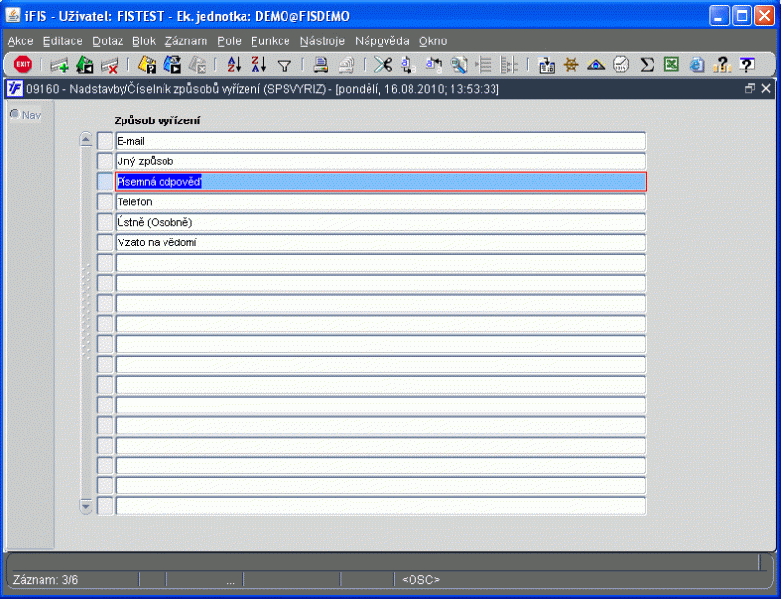Open the Nápověda menu
The width and height of the screenshot is (781, 599).
pos(382,41)
